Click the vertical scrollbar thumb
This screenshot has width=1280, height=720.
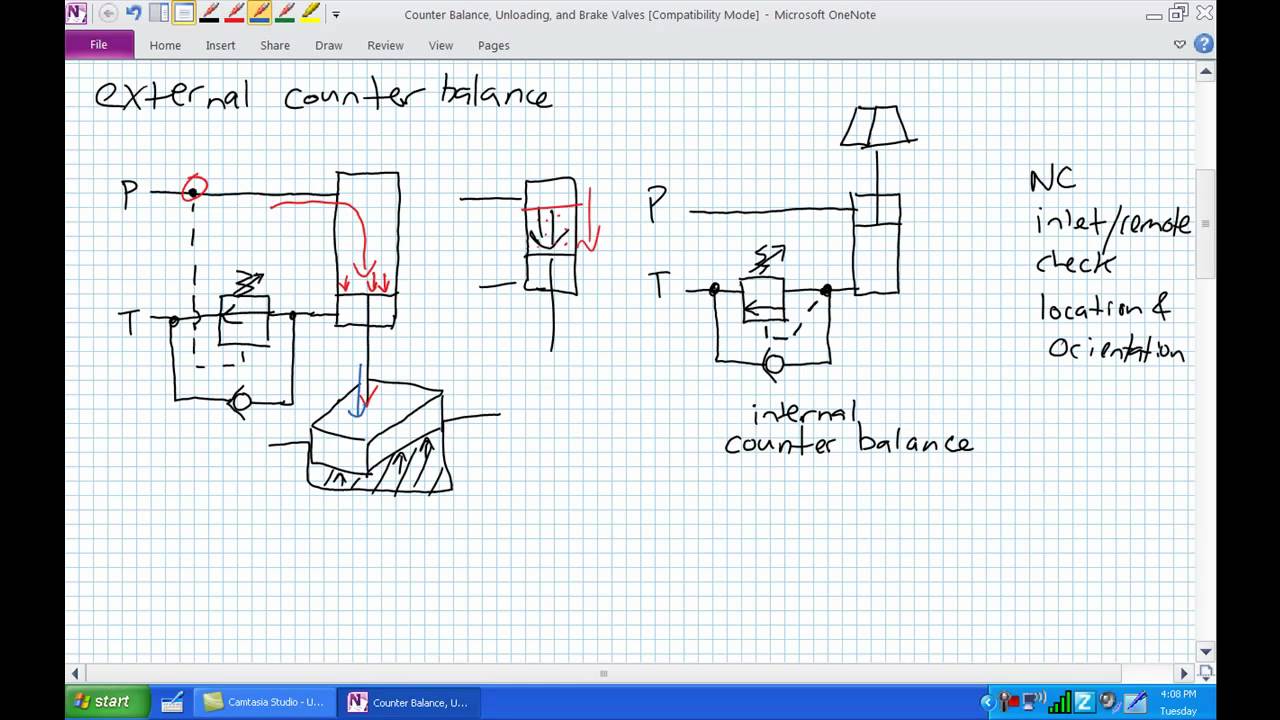(x=1206, y=225)
